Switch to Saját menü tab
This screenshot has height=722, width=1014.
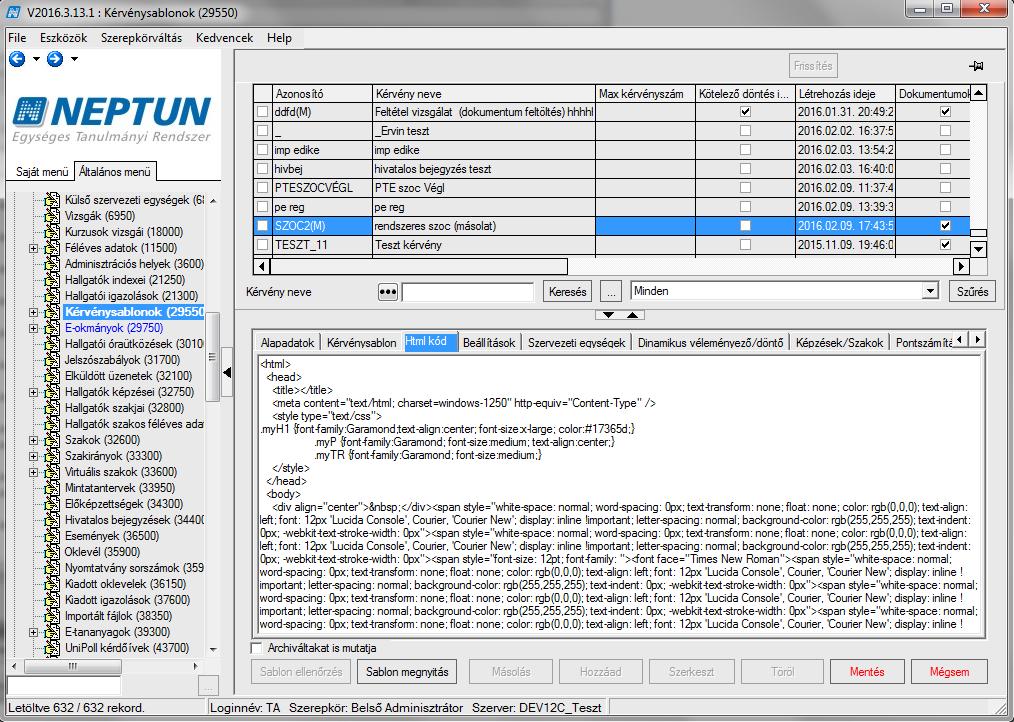pos(42,171)
